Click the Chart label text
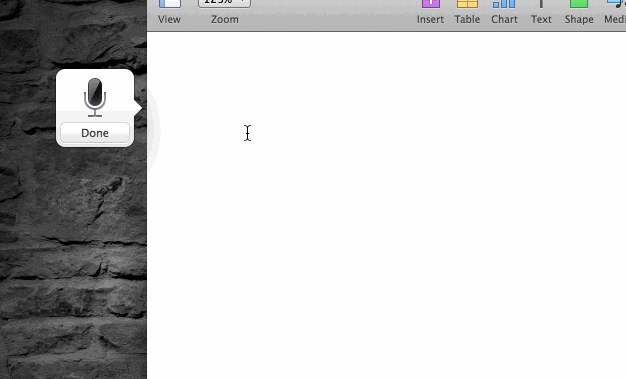The image size is (626, 379). [x=504, y=19]
